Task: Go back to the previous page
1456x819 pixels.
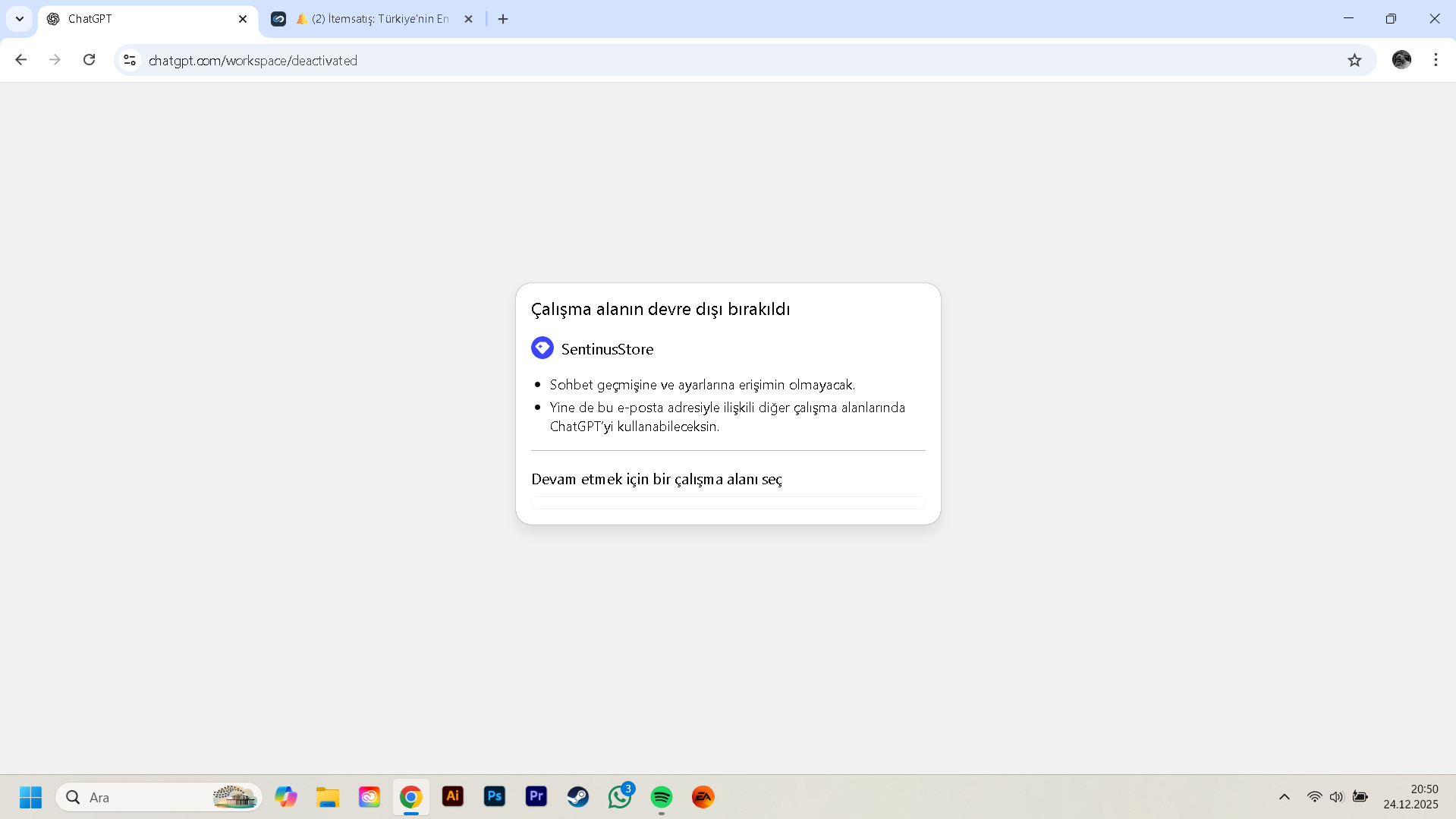Action: pyautogui.click(x=20, y=60)
